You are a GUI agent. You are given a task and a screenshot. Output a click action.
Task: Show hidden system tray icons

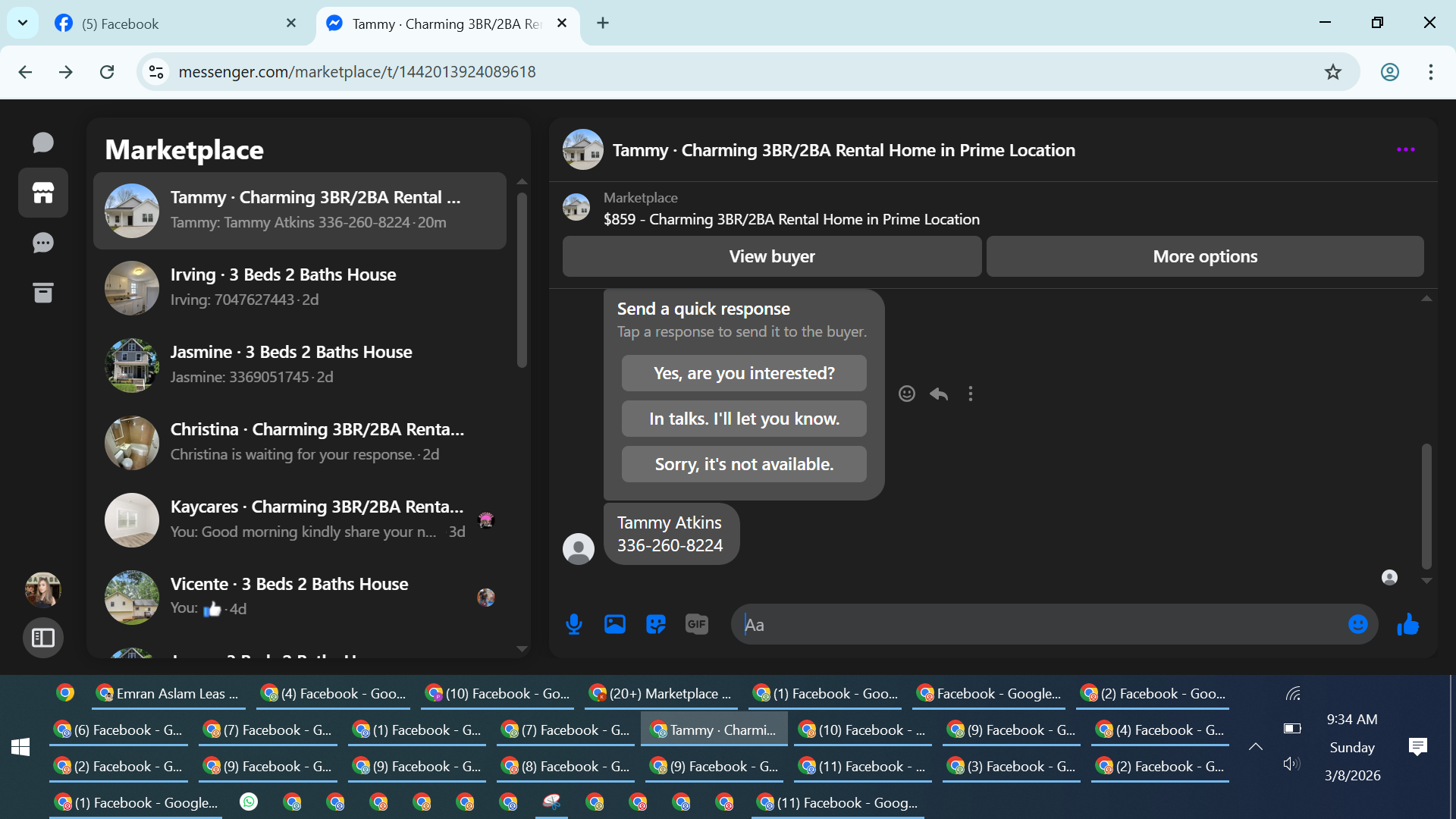(1256, 747)
